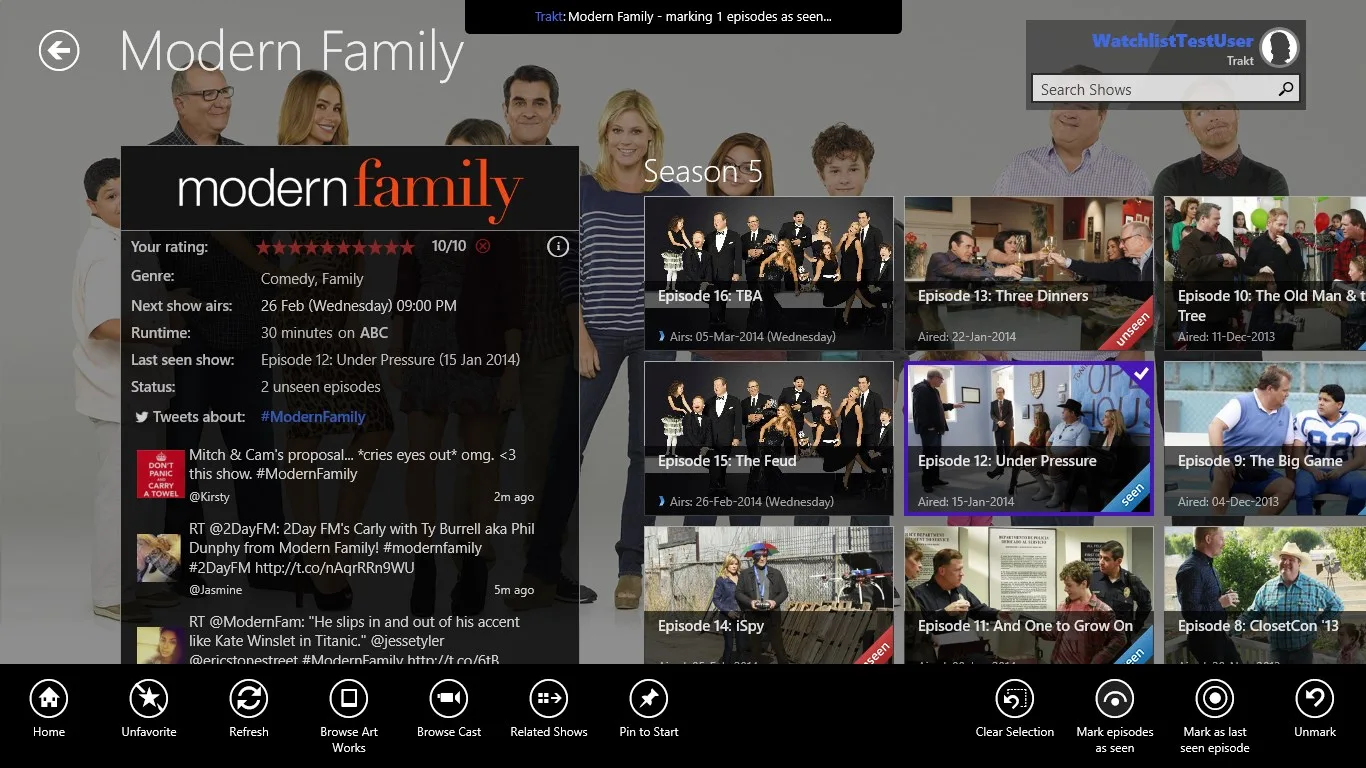
Task: Open the Trakt link in notification banner
Action: [x=549, y=16]
